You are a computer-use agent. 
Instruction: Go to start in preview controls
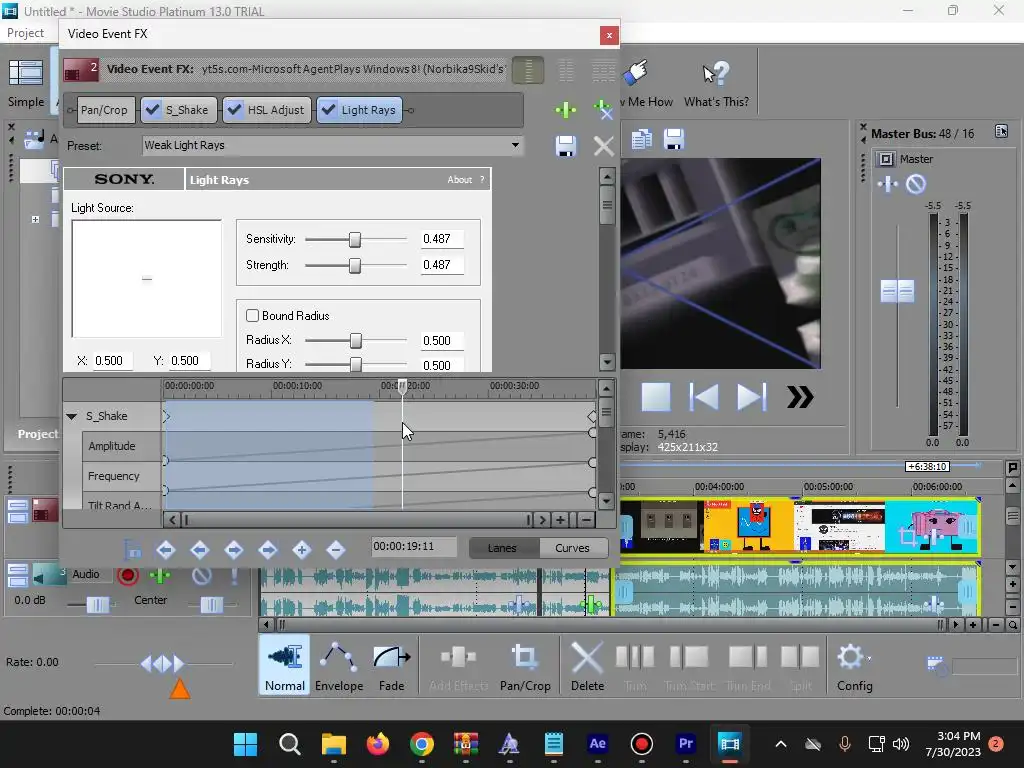(x=704, y=397)
